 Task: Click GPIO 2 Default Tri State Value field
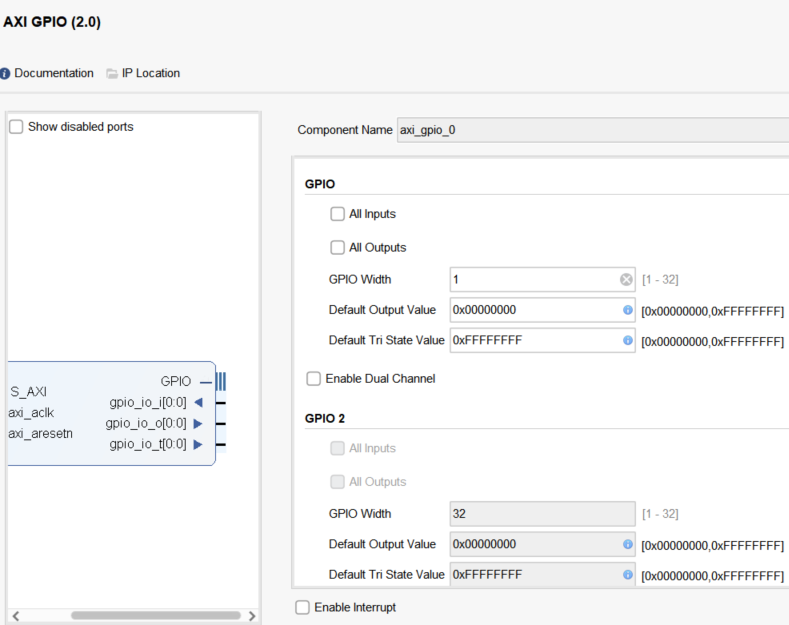click(542, 574)
